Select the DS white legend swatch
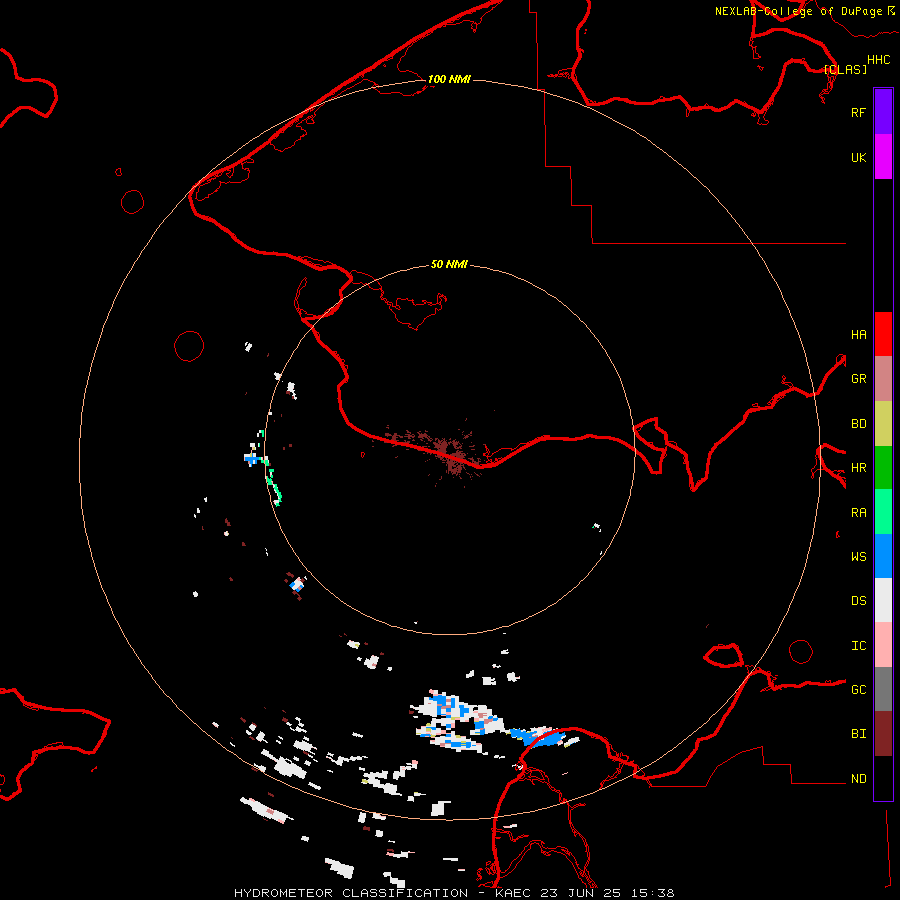 pyautogui.click(x=883, y=600)
